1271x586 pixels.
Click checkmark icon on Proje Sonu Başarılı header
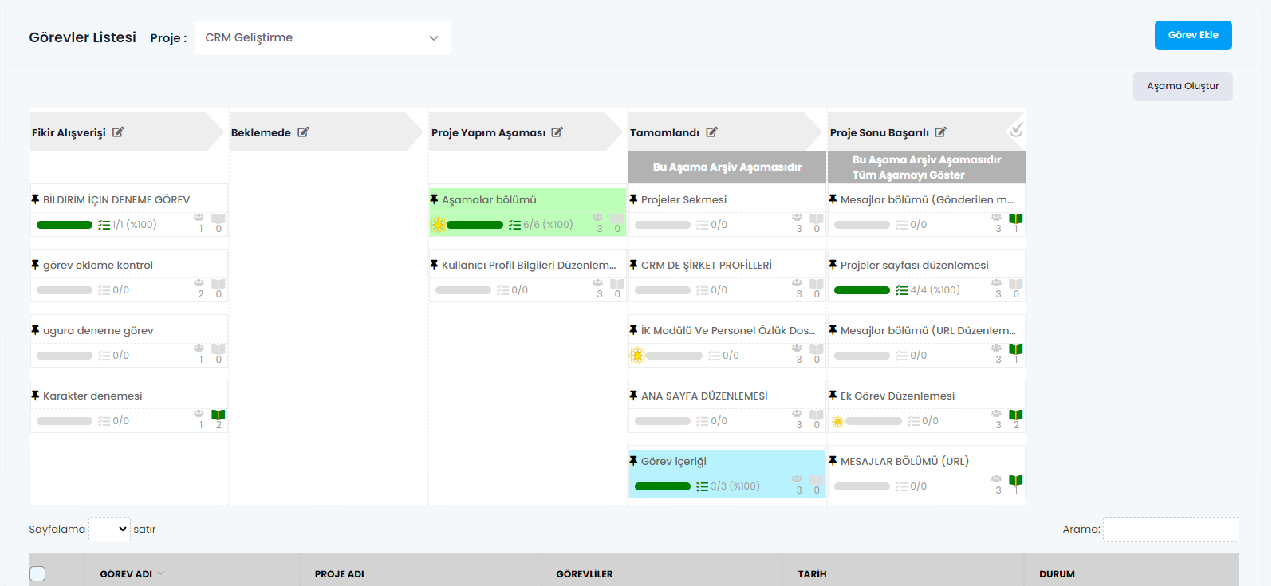[1016, 130]
